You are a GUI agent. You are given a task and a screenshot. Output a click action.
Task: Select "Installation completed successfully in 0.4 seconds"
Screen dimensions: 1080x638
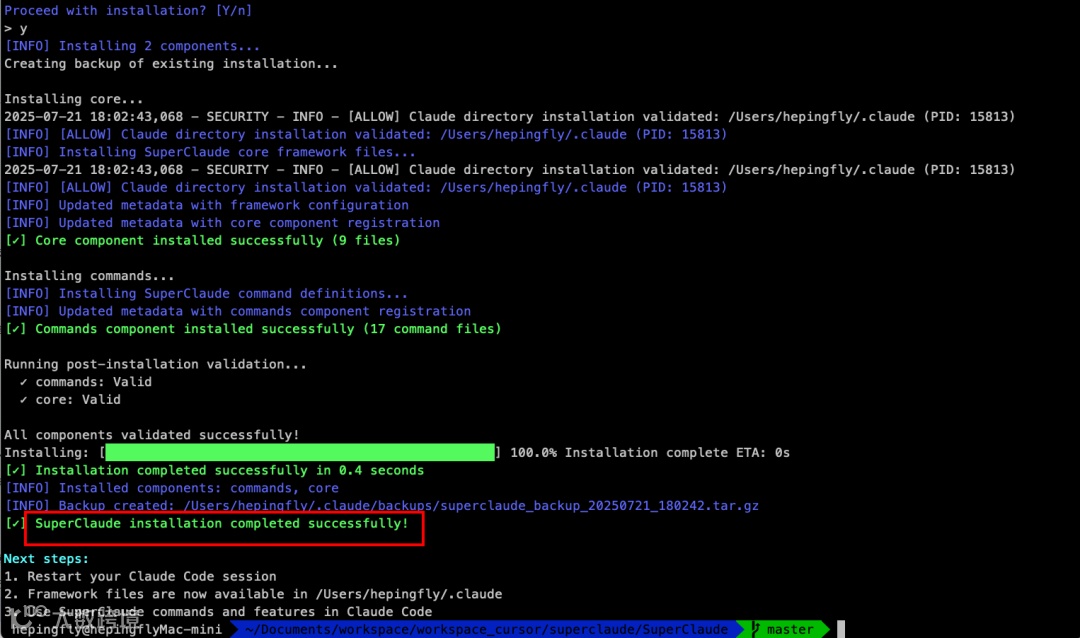(229, 471)
